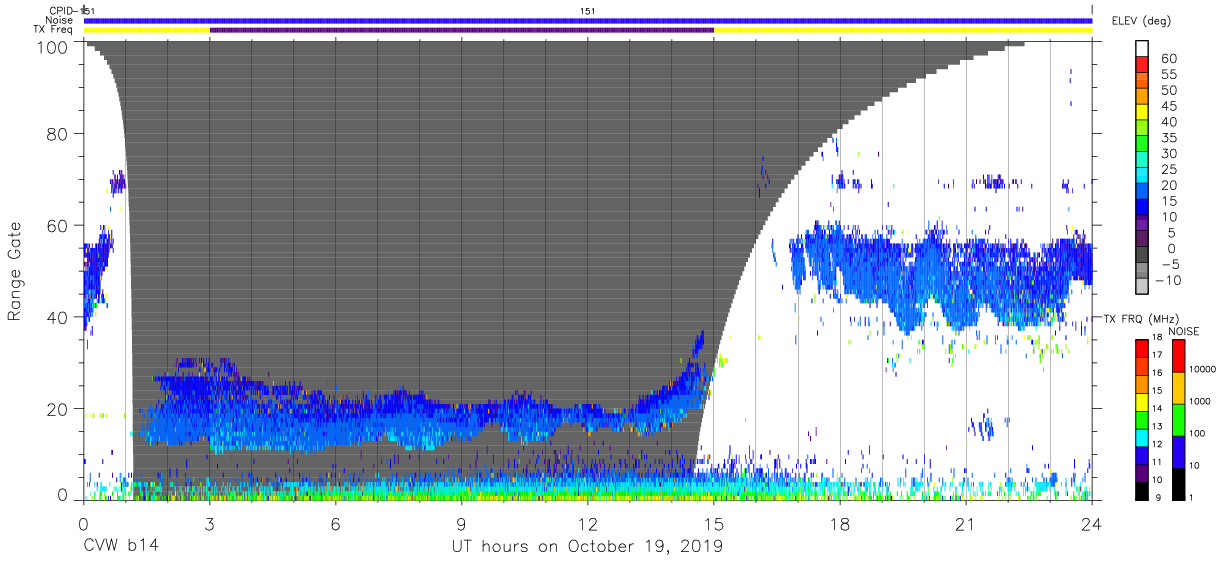1228x567 pixels.
Task: Click the Noise row label
Action: tap(61, 20)
